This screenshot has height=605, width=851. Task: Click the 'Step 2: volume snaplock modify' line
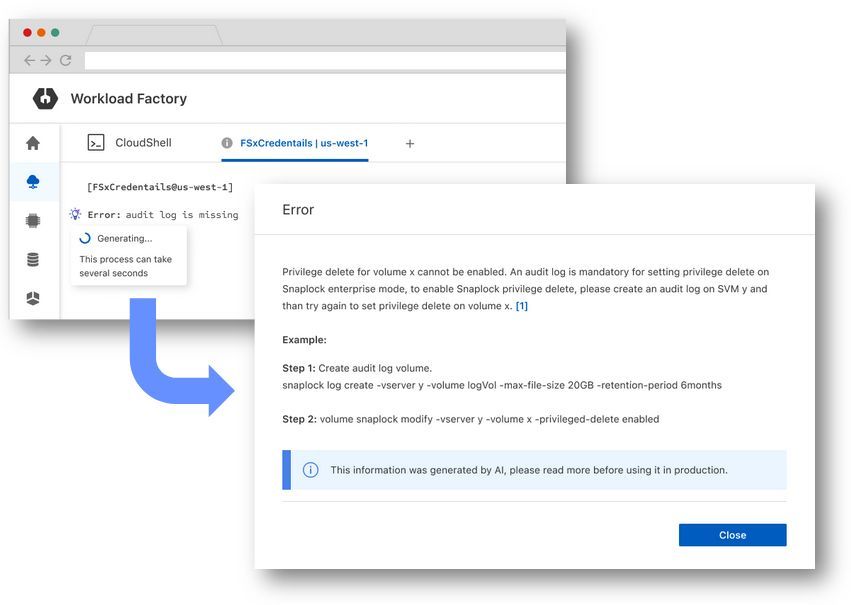coord(471,419)
